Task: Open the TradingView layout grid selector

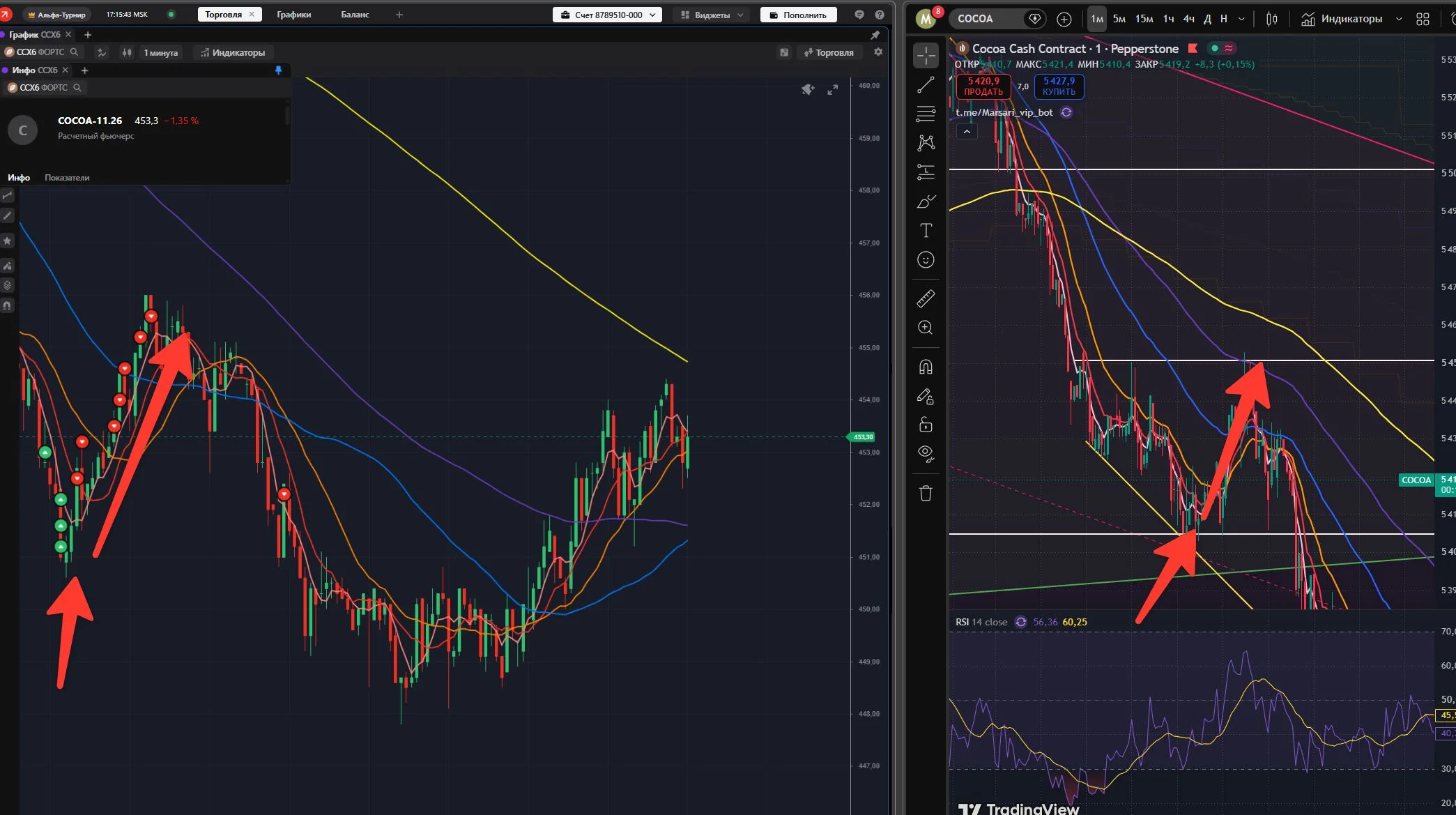Action: tap(1423, 20)
